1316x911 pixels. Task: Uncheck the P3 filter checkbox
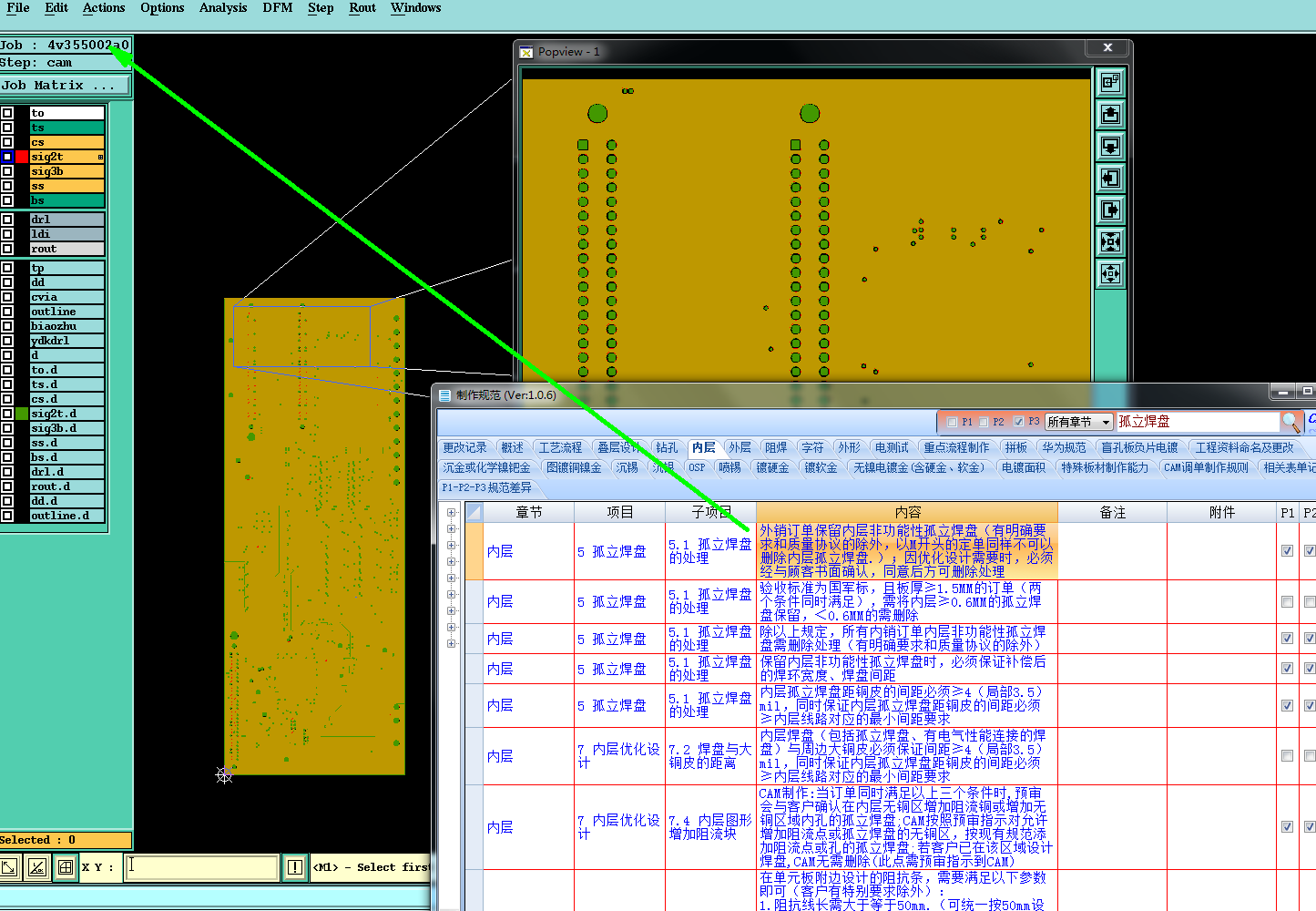1018,422
